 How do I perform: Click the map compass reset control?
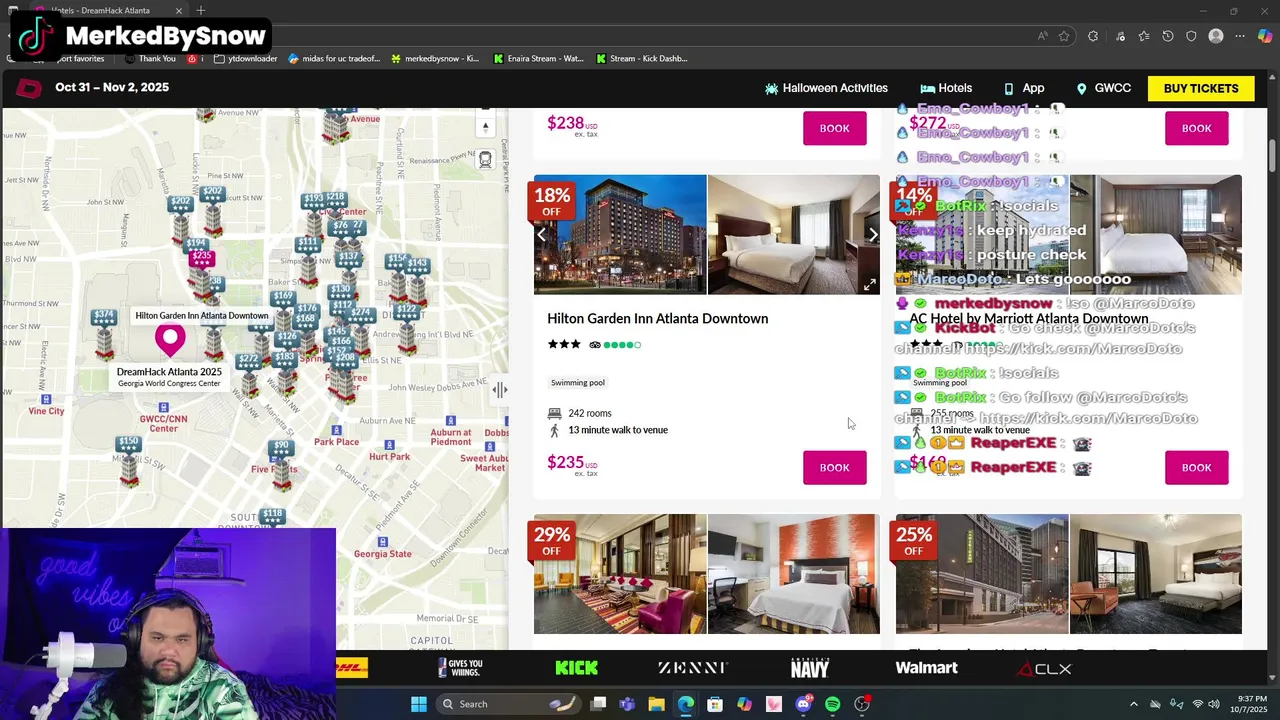485,128
